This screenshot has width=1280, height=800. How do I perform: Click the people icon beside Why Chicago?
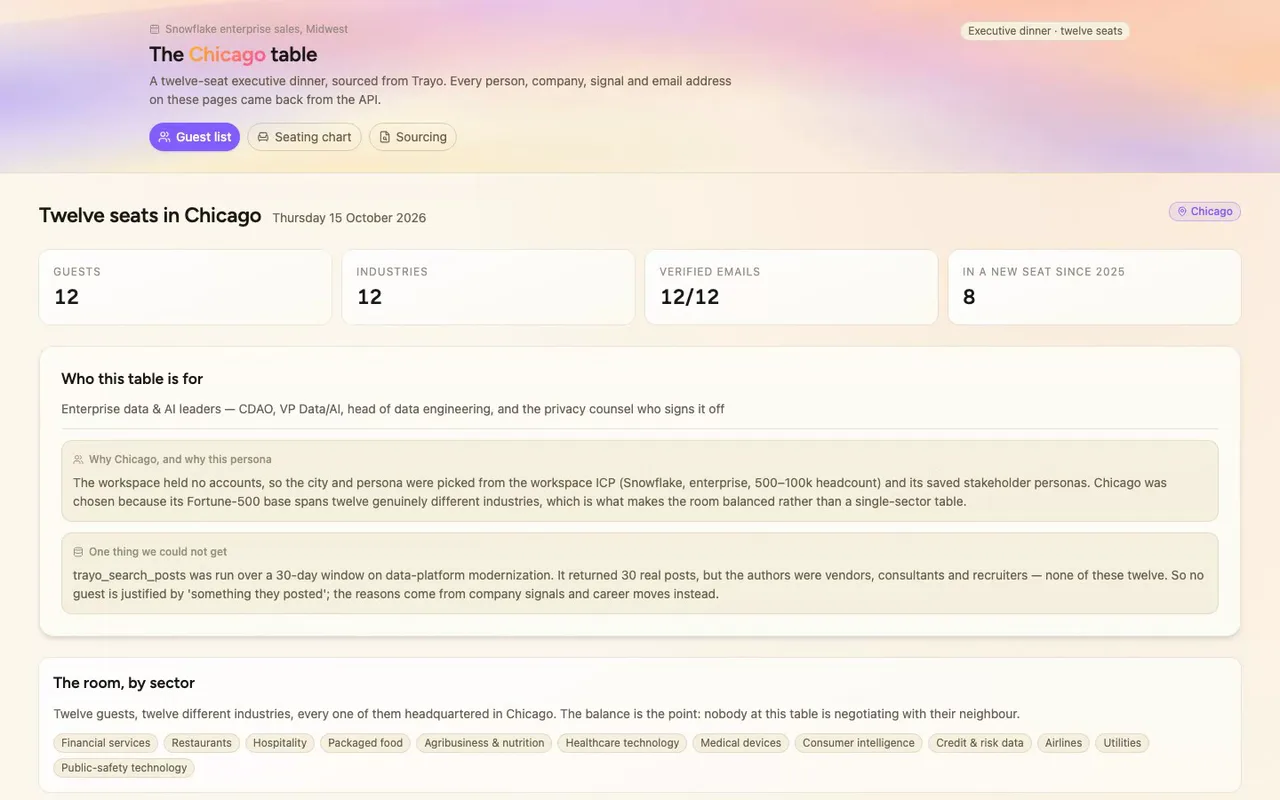78,460
